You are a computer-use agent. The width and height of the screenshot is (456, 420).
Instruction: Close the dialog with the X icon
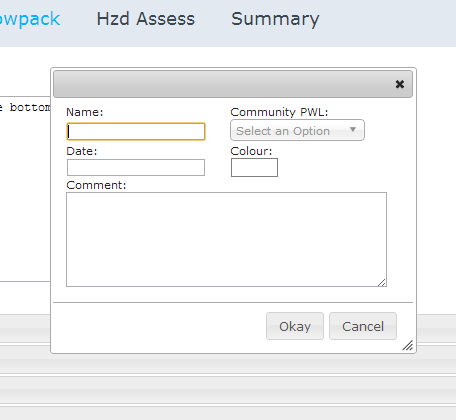400,84
